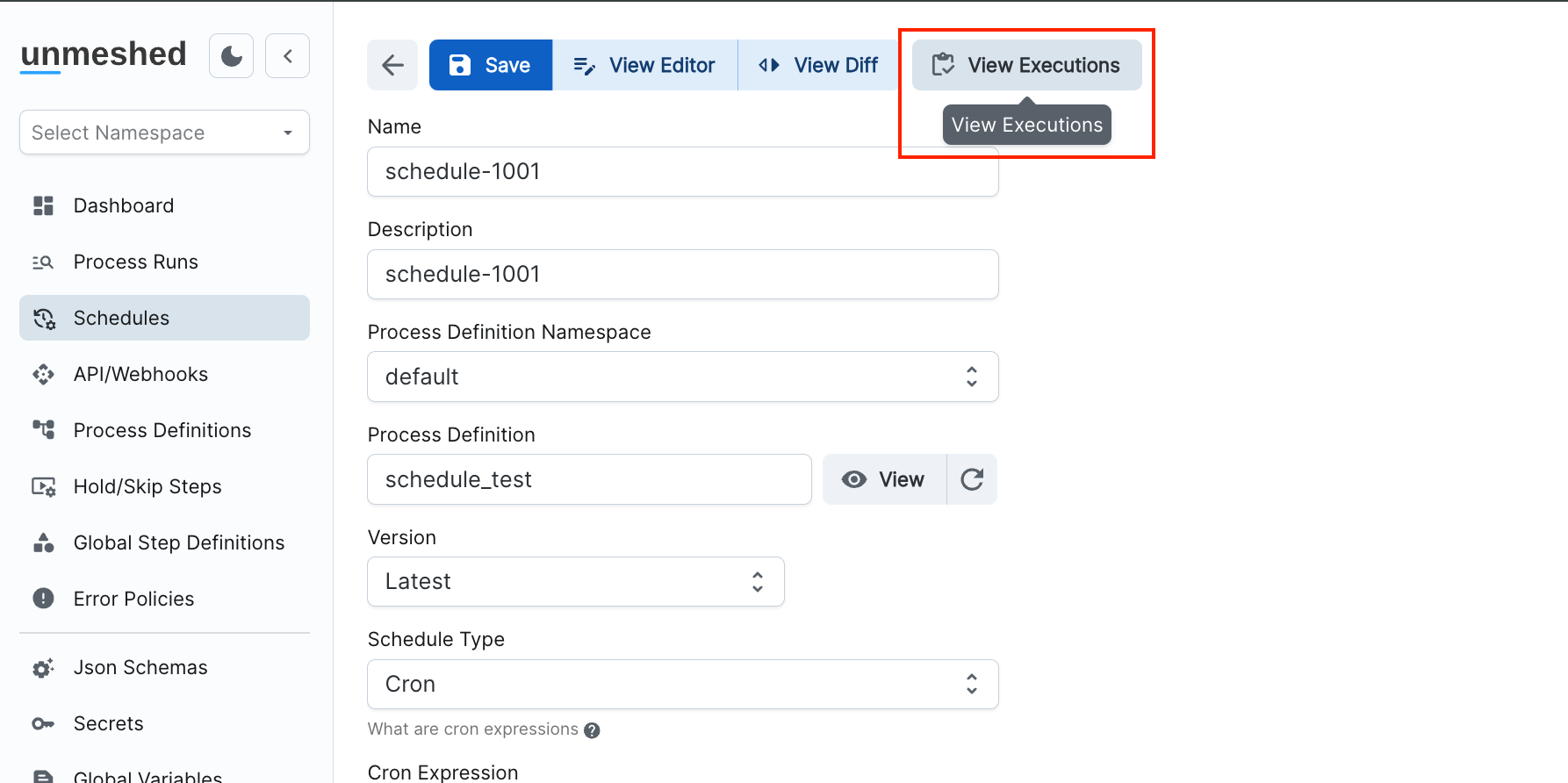
Task: Open the Error Policies page
Action: (x=133, y=599)
